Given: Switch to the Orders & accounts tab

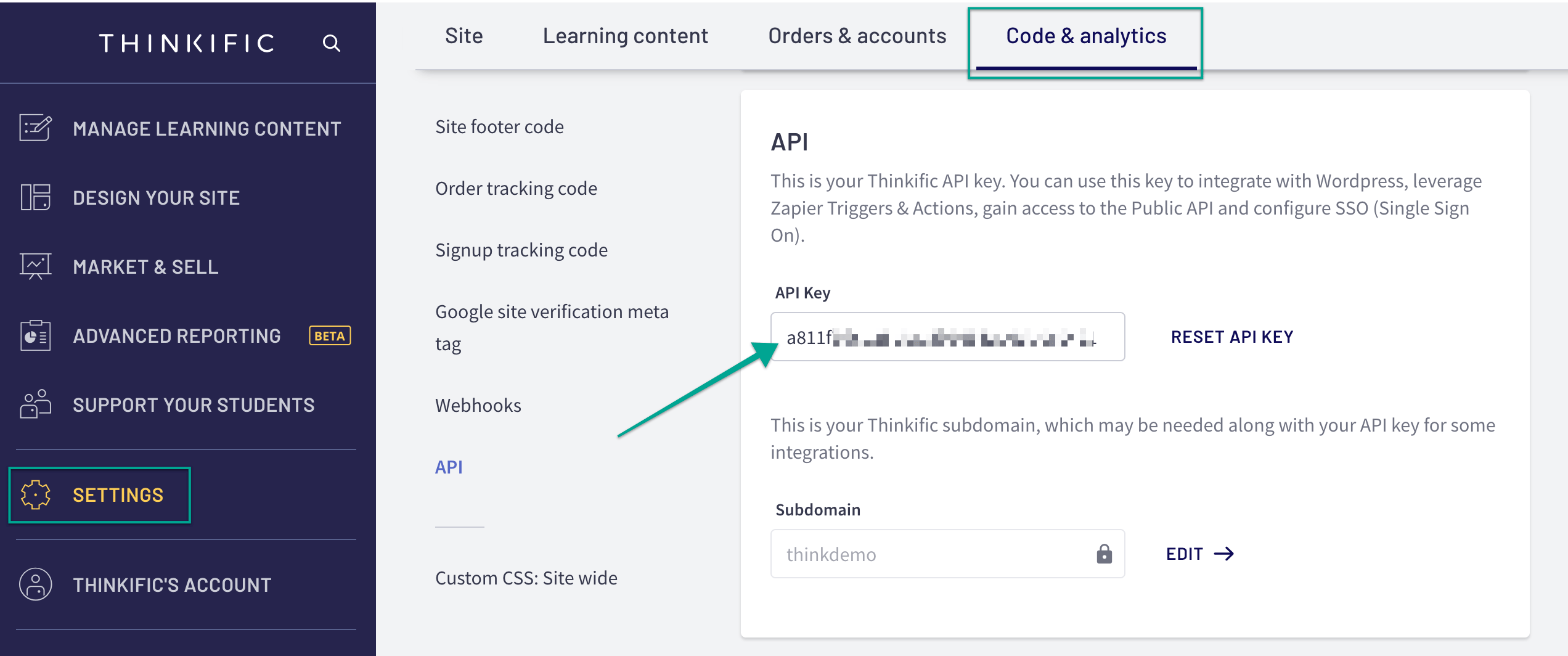Looking at the screenshot, I should 857,35.
